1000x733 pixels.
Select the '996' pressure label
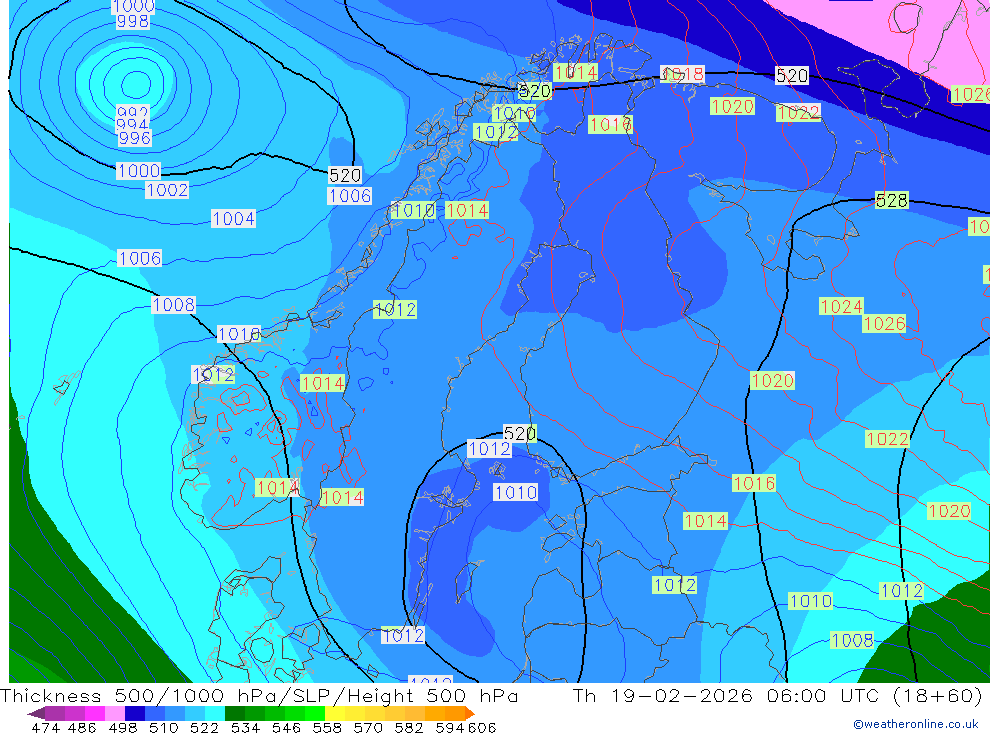tap(135, 138)
